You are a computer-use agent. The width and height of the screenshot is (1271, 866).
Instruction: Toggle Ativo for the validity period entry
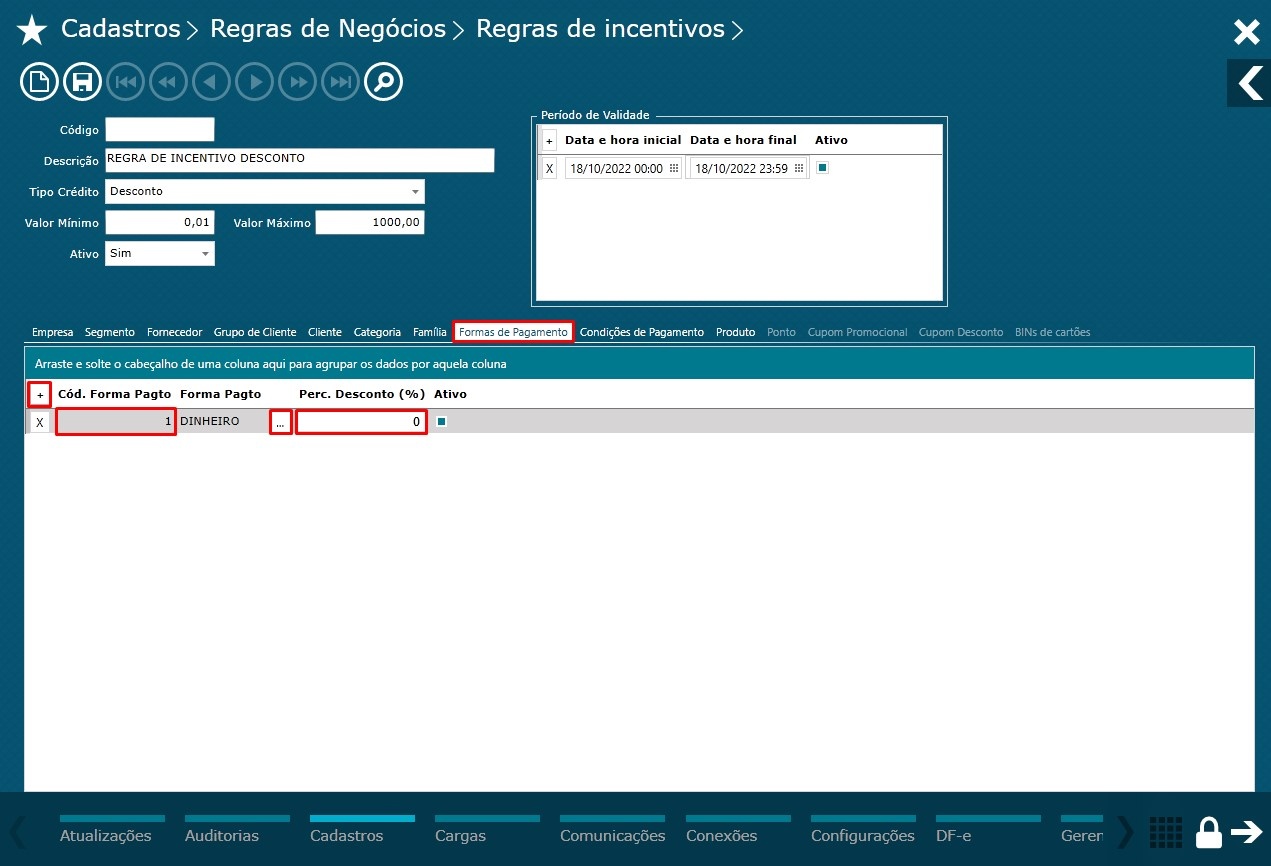pyautogui.click(x=821, y=168)
